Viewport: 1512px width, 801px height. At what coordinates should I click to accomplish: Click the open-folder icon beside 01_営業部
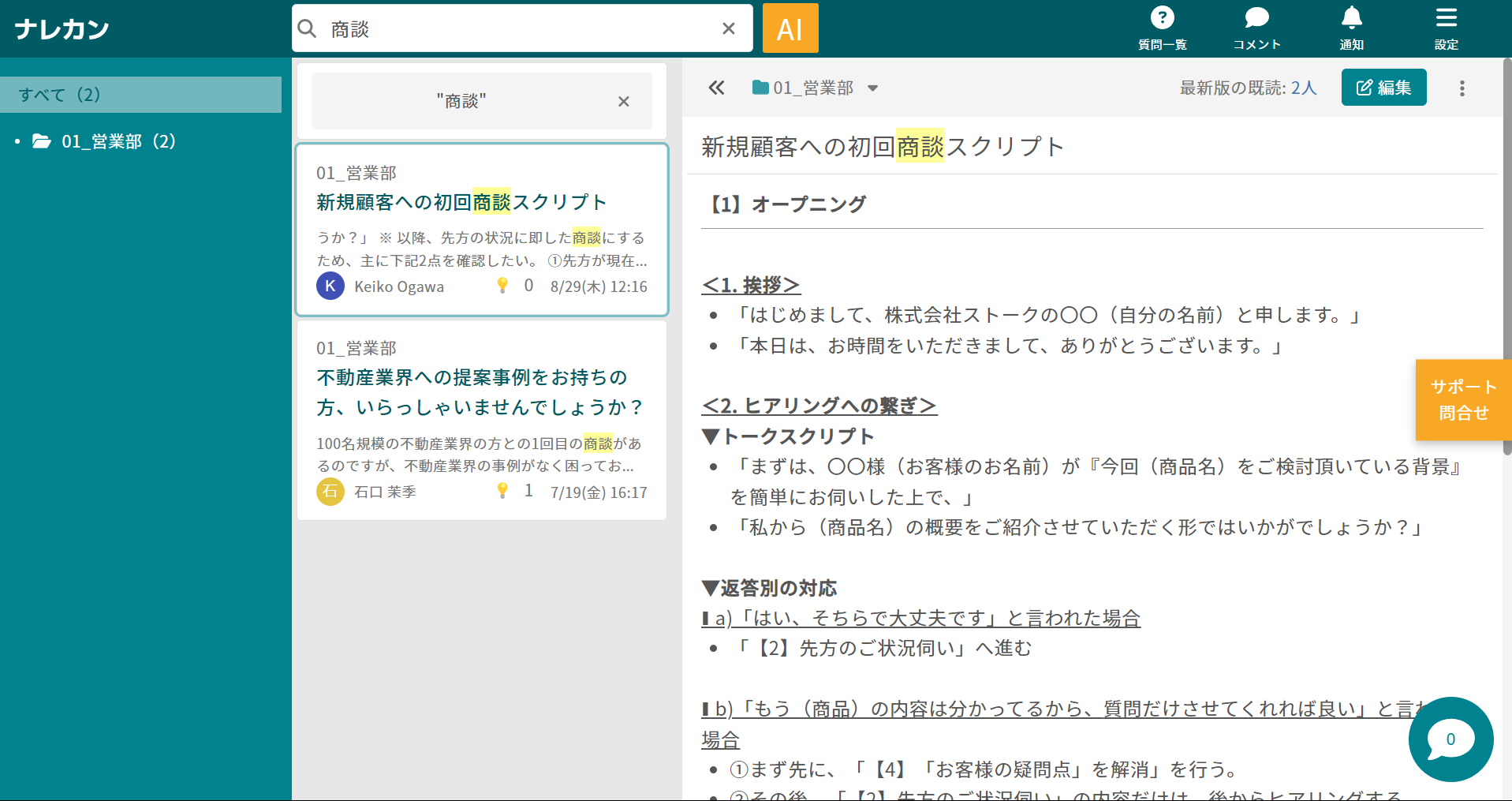click(42, 141)
